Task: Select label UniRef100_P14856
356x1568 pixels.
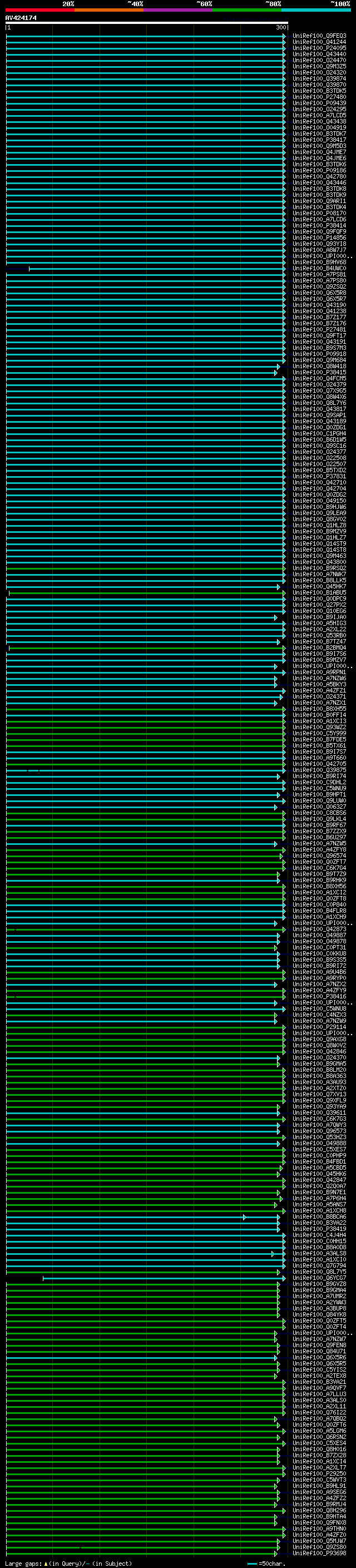Action: pos(319,238)
